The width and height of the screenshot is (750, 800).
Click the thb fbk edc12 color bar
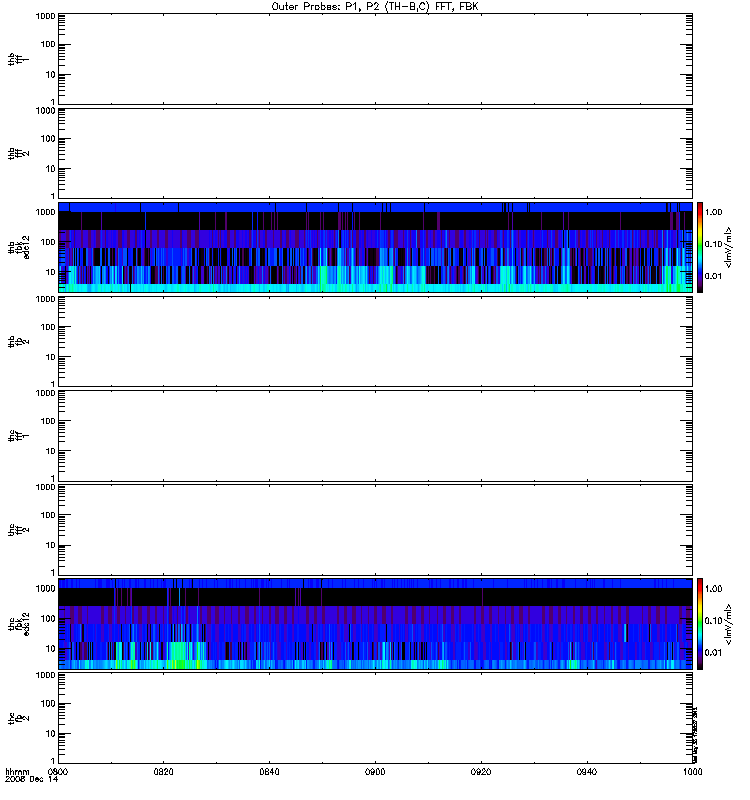(700, 247)
